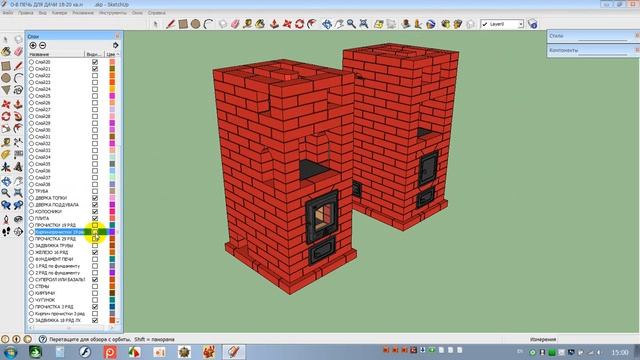
Task: Choose the Zoom Window tool
Action: click(x=18, y=193)
